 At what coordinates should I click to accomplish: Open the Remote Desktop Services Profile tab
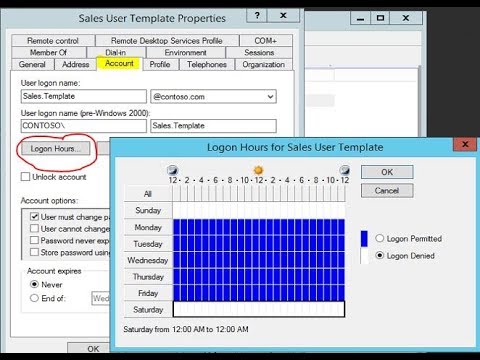(x=167, y=41)
